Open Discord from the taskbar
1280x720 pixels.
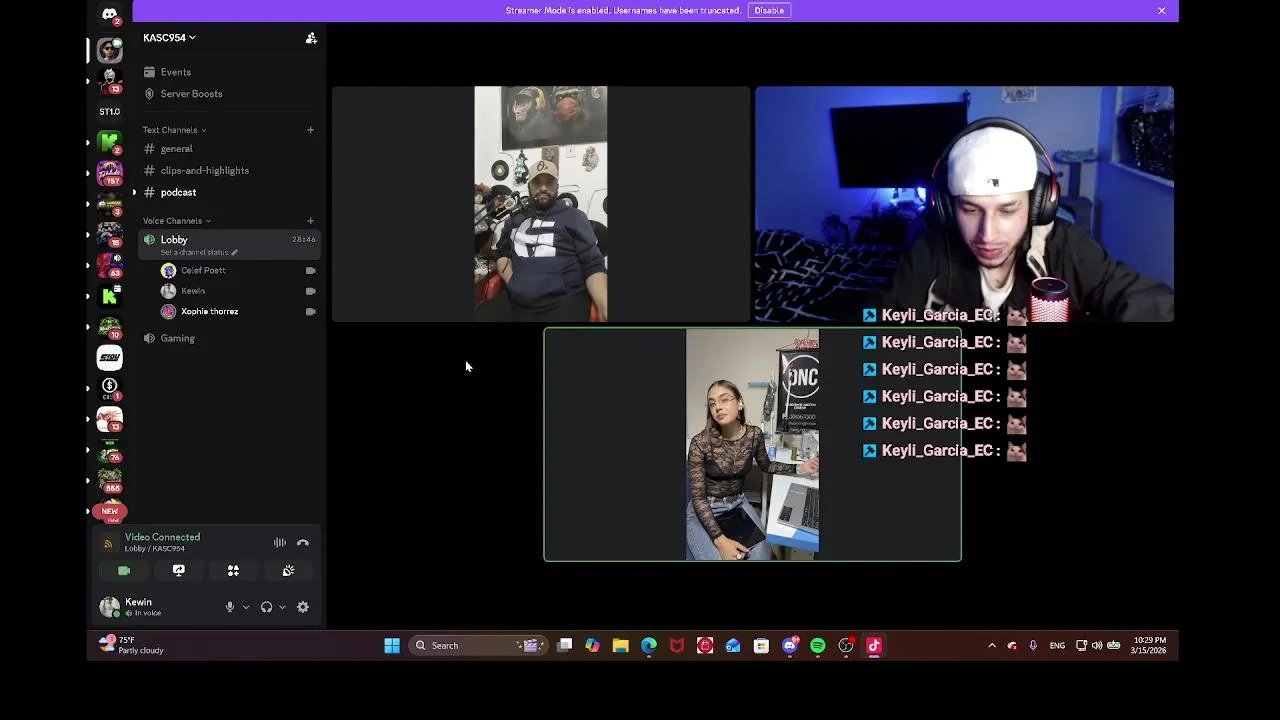[790, 646]
